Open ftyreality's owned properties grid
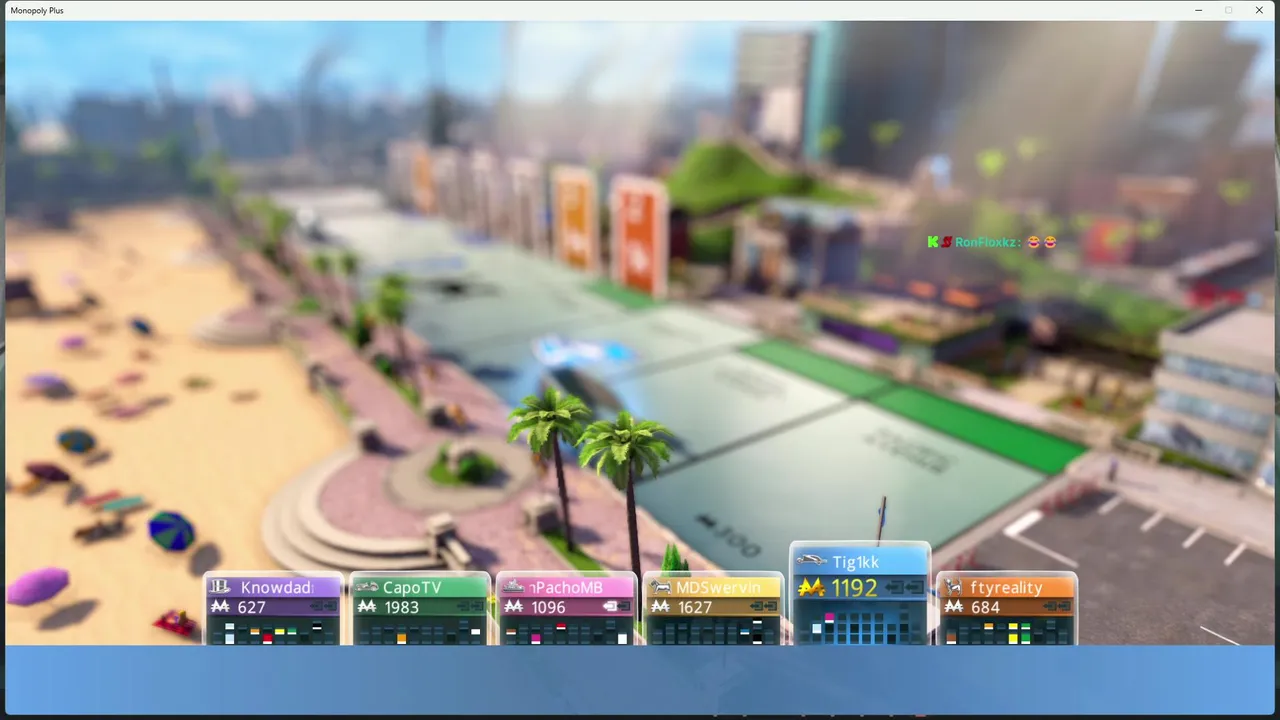This screenshot has width=1280, height=720. (1007, 632)
